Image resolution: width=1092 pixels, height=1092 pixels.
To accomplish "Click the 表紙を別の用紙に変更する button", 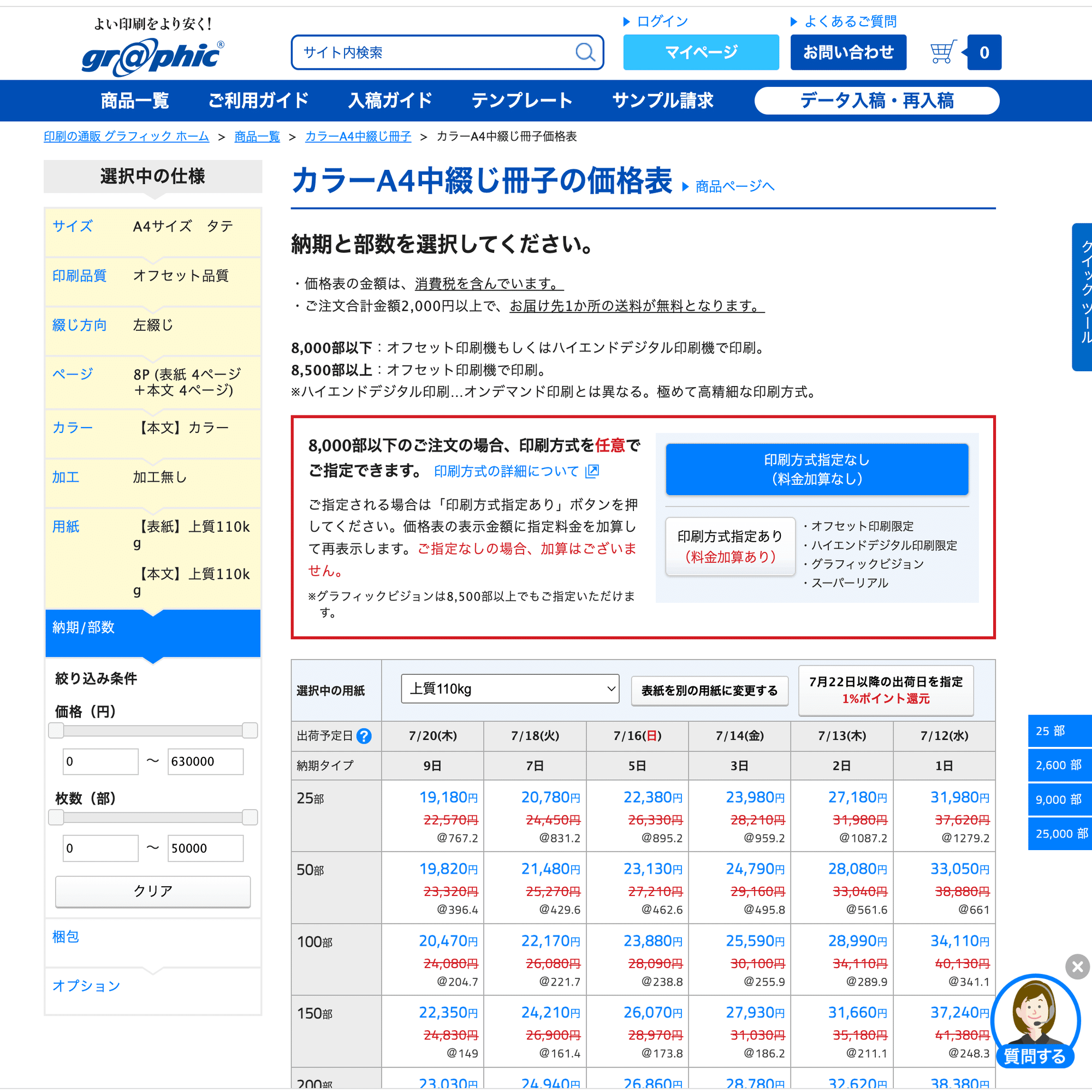I will [709, 691].
